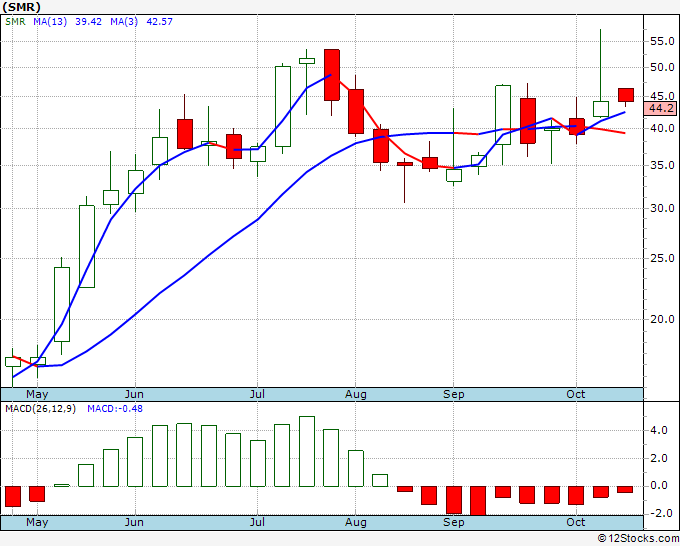The height and width of the screenshot is (546, 680).
Task: Click Oct on the MACD panel axis
Action: [575, 522]
